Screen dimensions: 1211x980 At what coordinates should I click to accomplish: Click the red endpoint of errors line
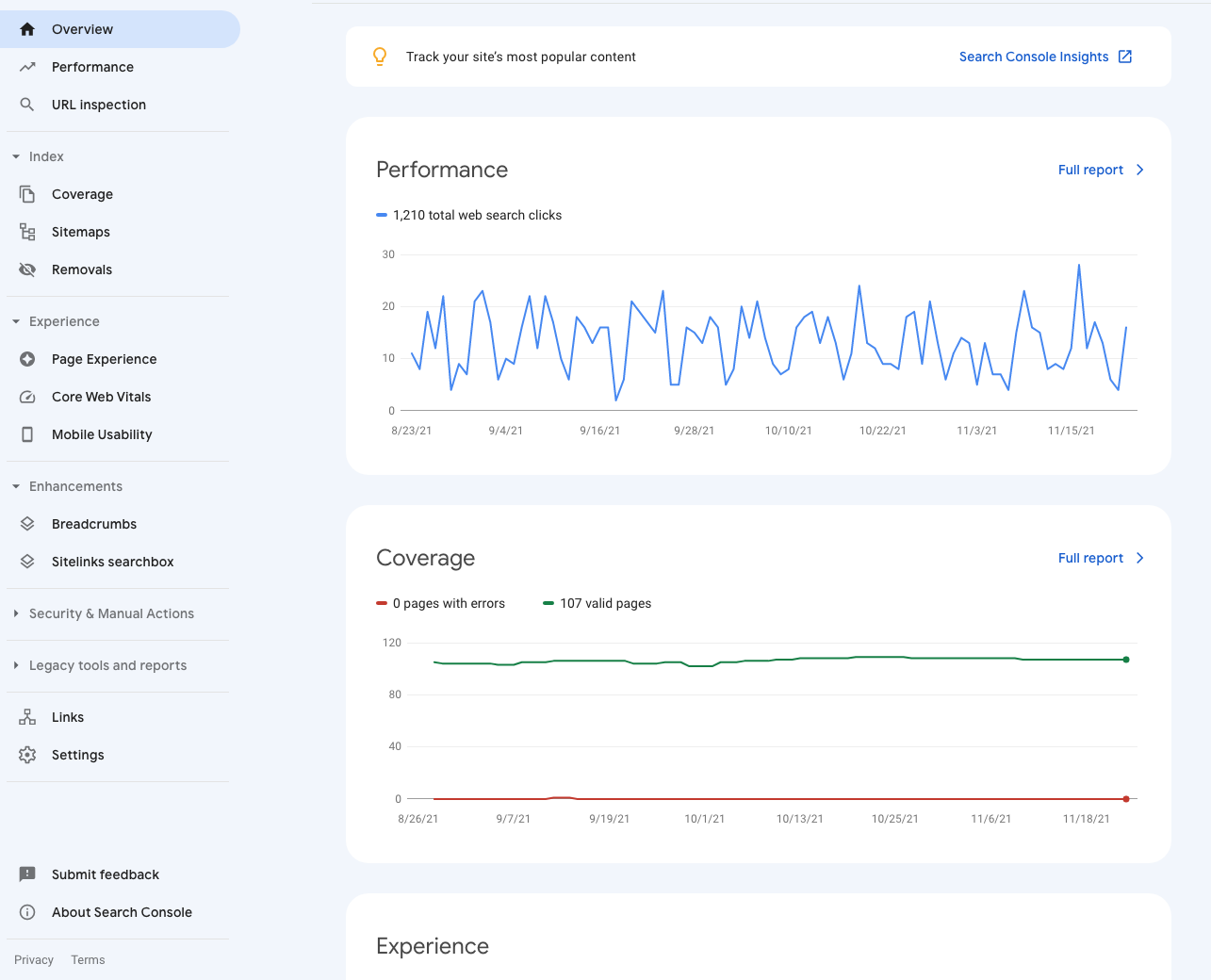pyautogui.click(x=1126, y=799)
